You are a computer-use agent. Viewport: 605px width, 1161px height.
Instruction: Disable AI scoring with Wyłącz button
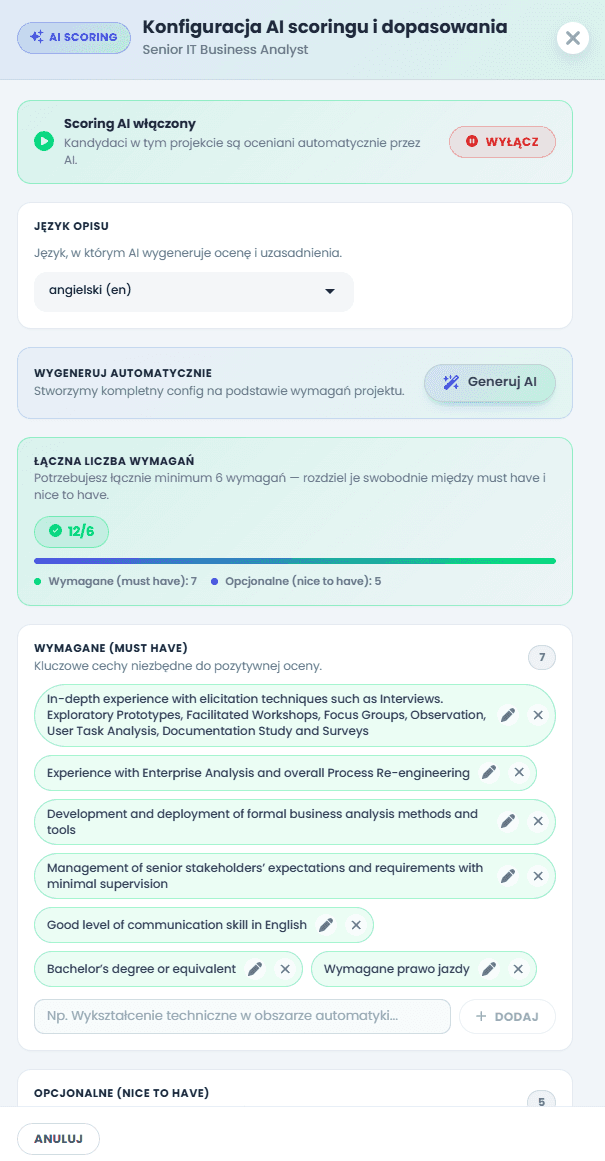coord(502,141)
